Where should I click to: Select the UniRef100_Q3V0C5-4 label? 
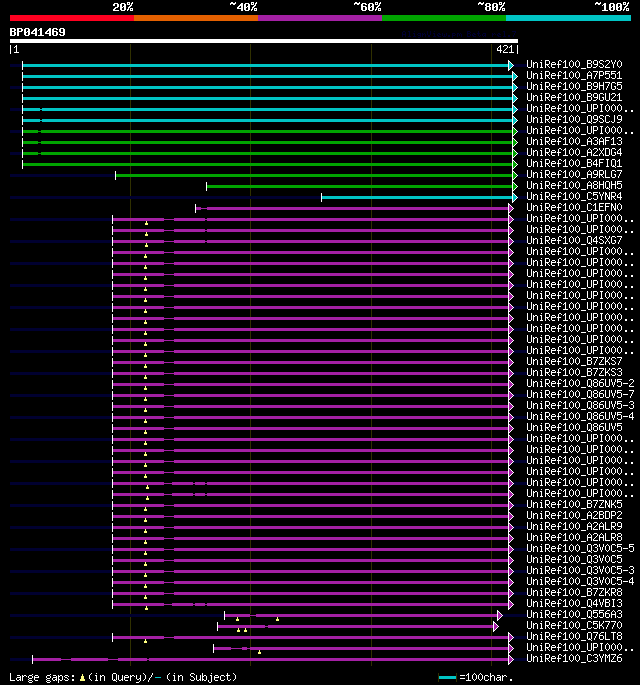pyautogui.click(x=580, y=581)
